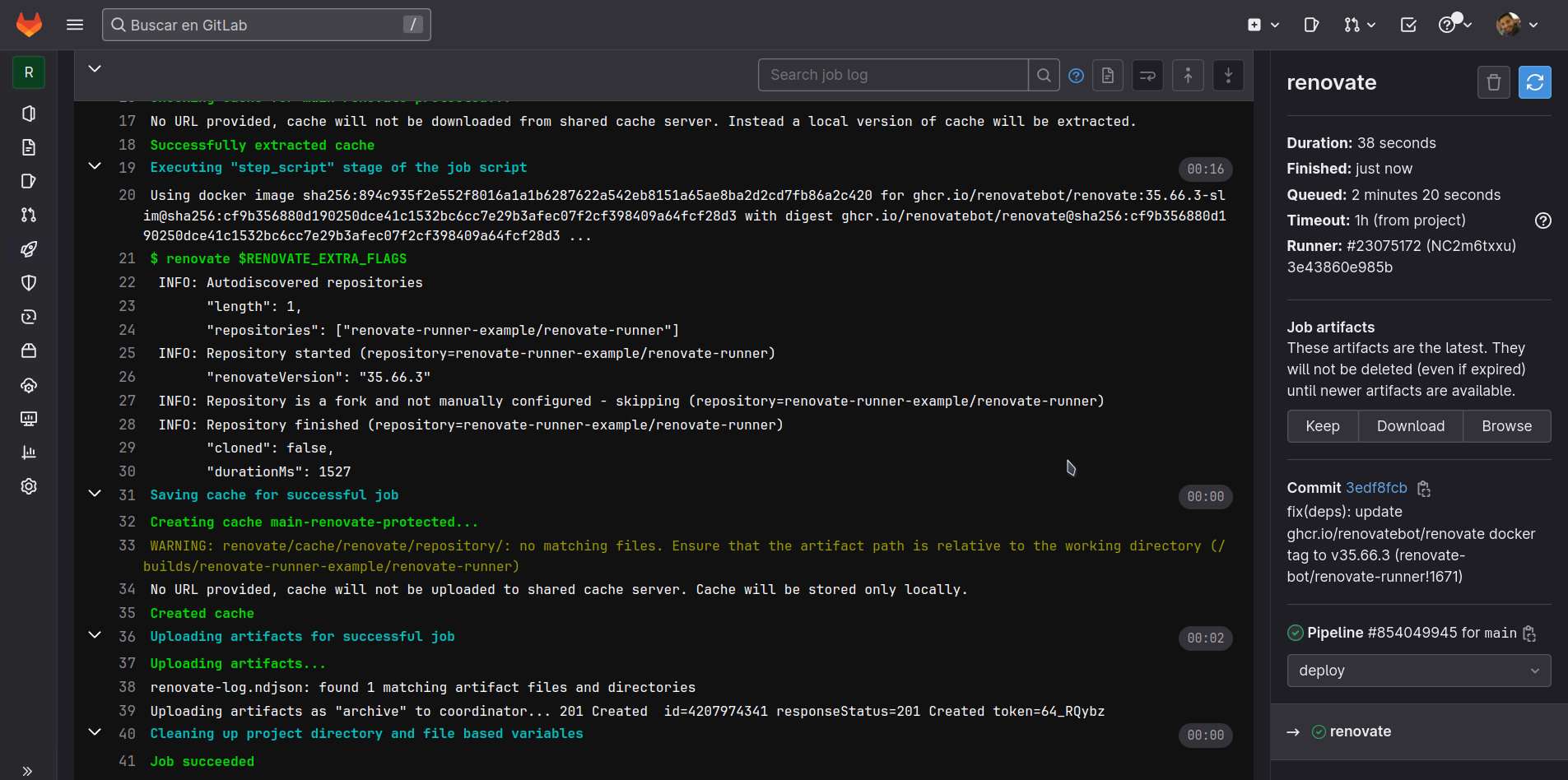Toggle the log line wrap icon
Screen dimensions: 1568x780
[x=1147, y=76]
